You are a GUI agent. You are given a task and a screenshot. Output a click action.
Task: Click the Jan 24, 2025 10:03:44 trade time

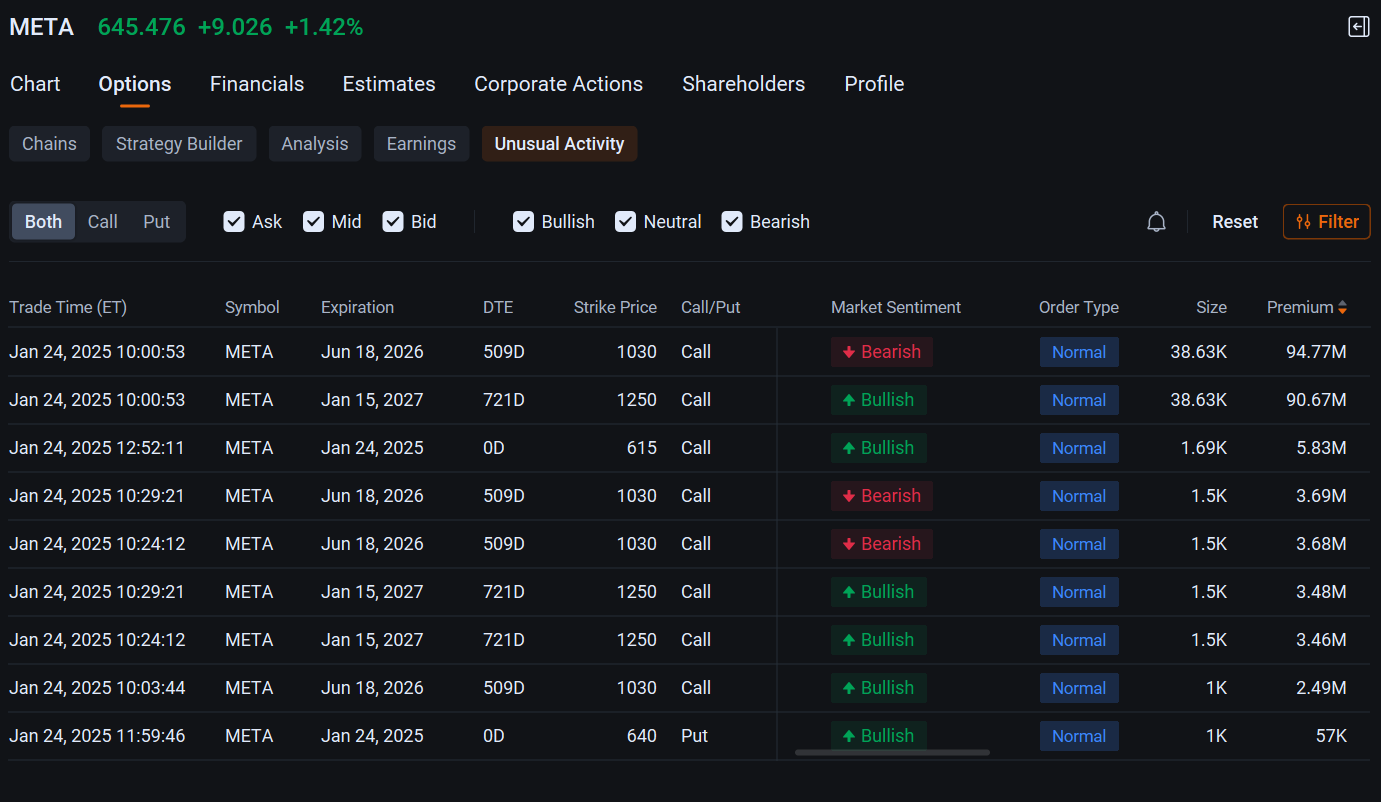tap(97, 688)
